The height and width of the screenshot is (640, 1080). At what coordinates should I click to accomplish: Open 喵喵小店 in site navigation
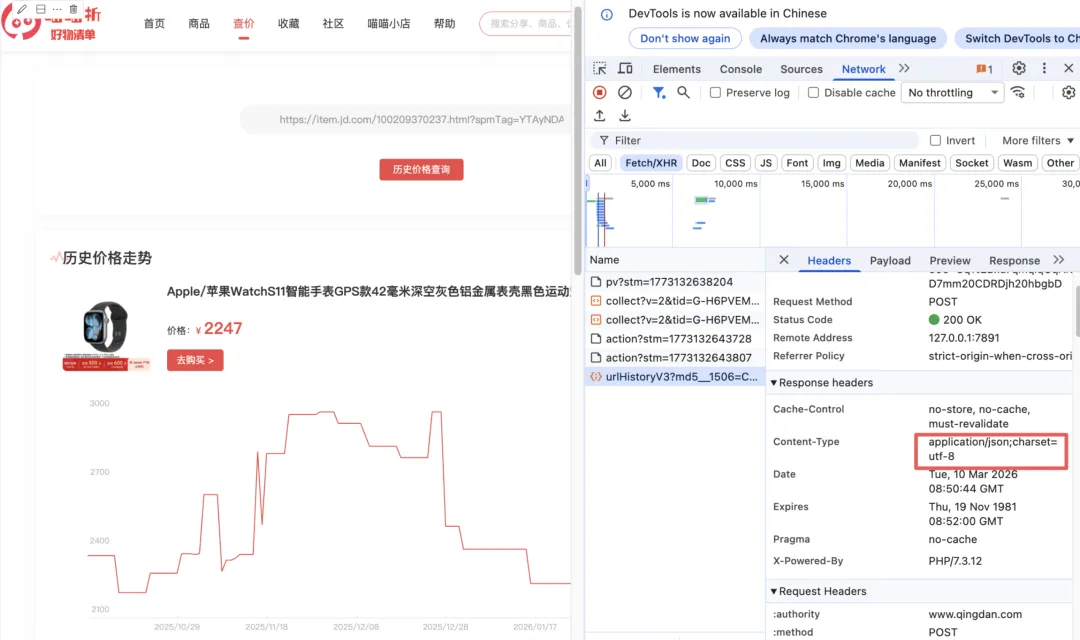point(388,23)
